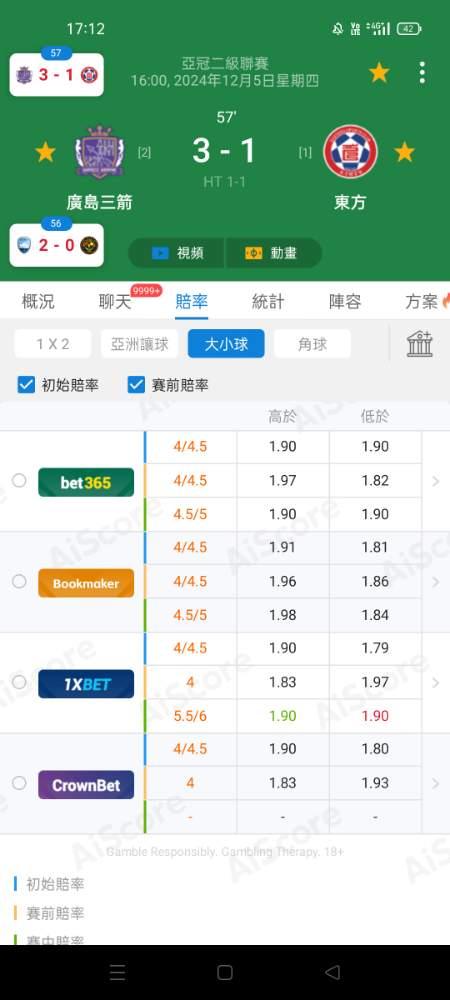The width and height of the screenshot is (450, 1000).
Task: Tap the 9999+ chat badge
Action: [146, 291]
